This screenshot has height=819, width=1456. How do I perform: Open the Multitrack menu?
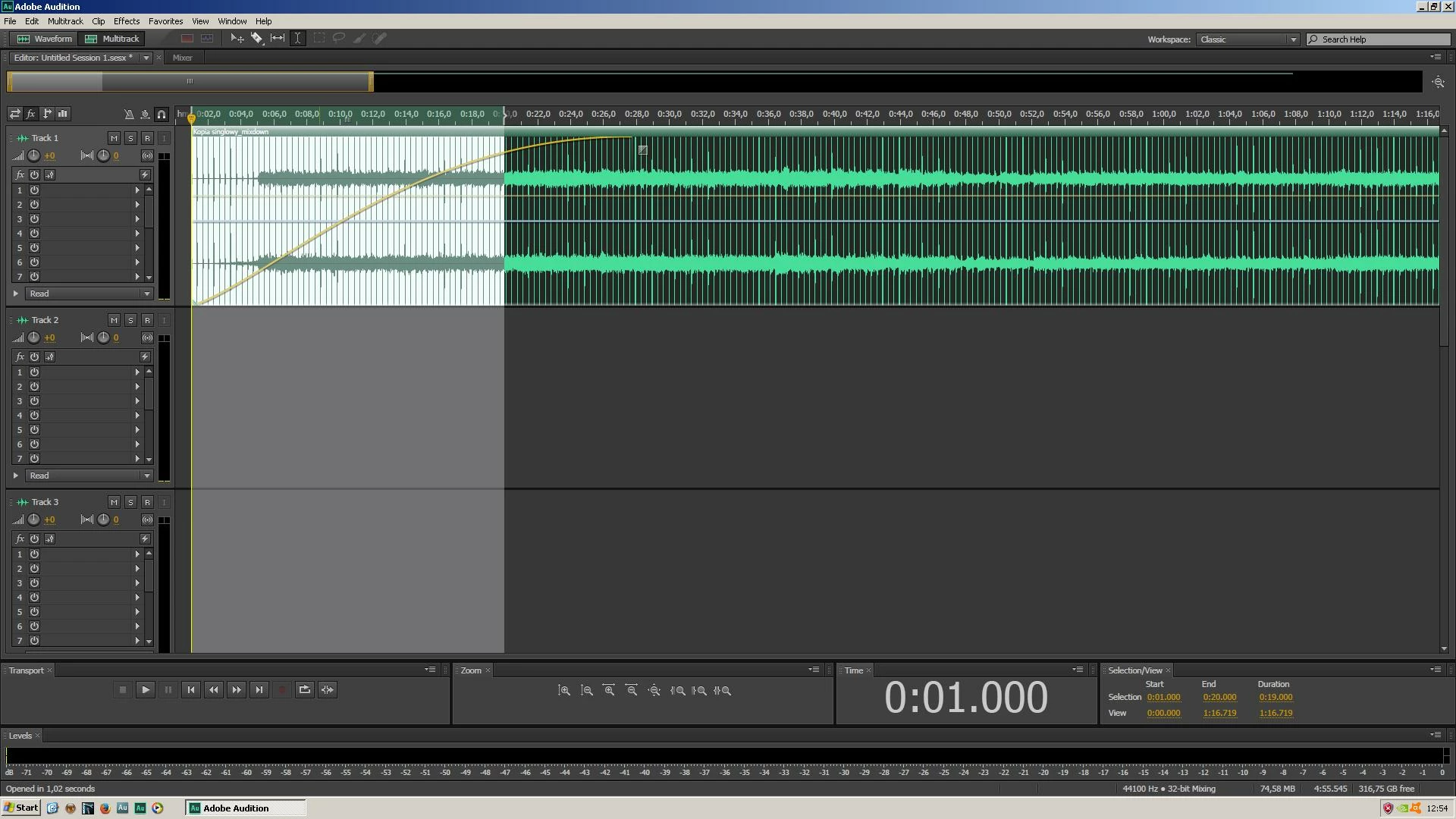pyautogui.click(x=65, y=21)
